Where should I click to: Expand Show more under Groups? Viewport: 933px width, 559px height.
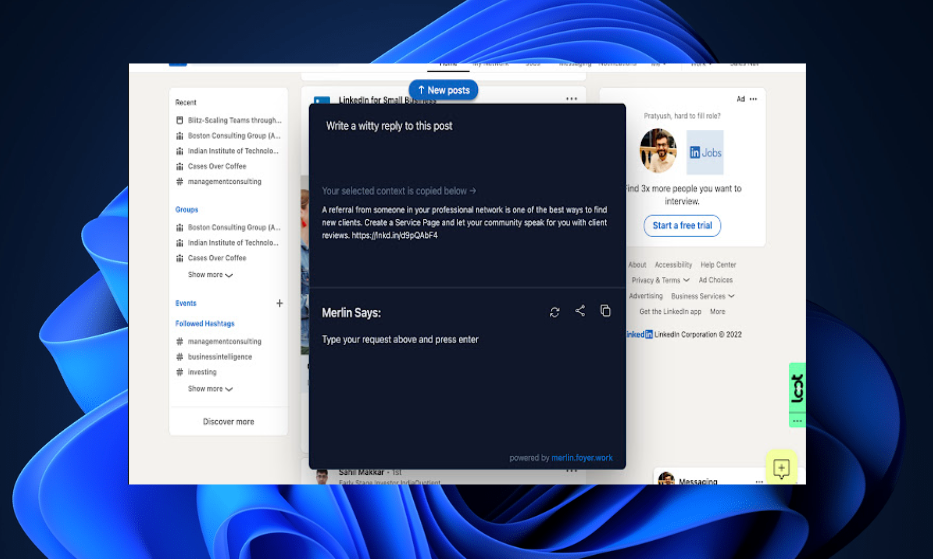(x=210, y=274)
